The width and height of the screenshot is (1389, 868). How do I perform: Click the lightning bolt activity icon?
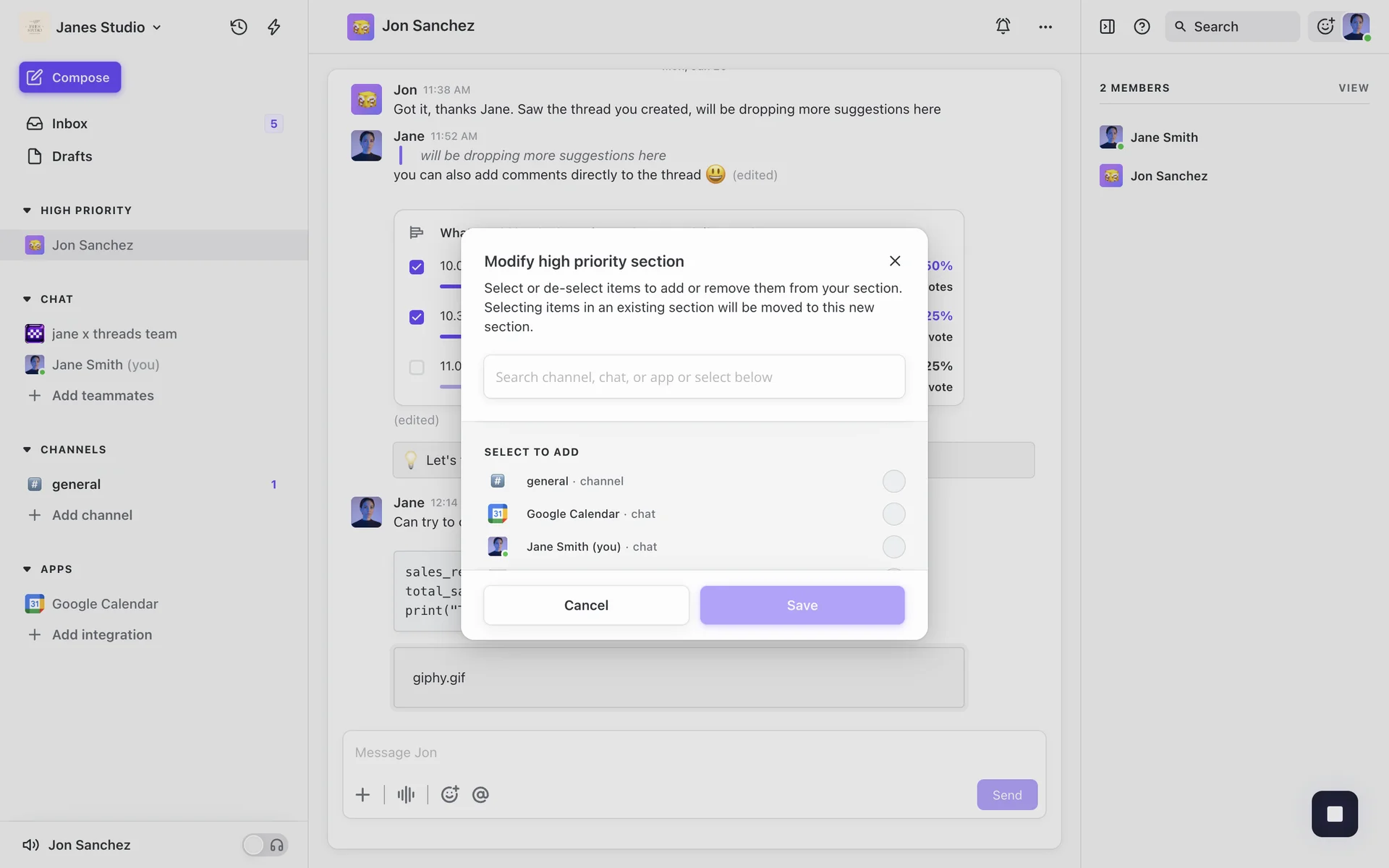(274, 27)
